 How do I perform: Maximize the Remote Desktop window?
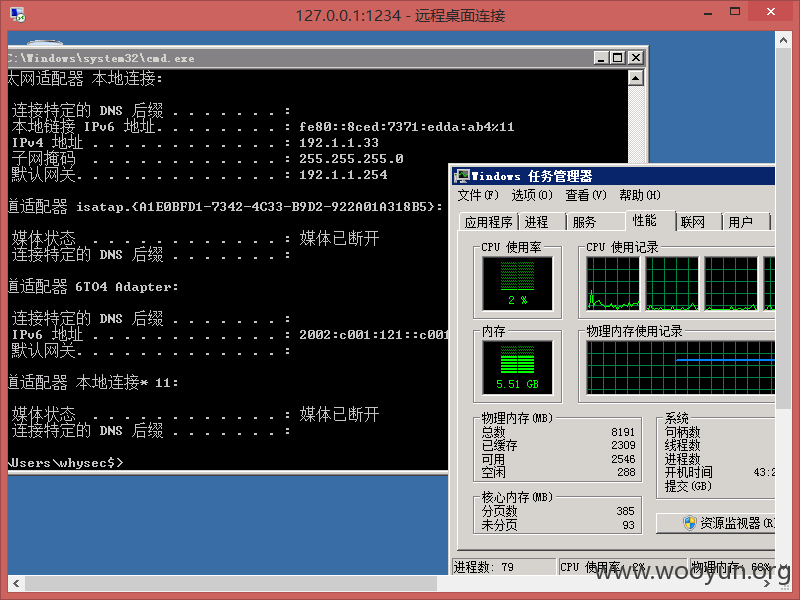coord(735,12)
